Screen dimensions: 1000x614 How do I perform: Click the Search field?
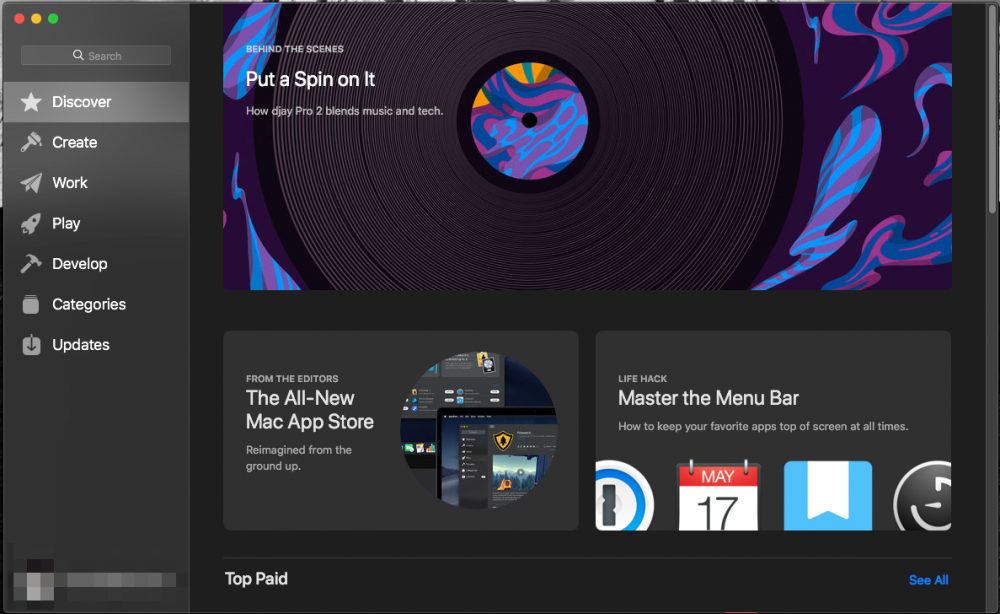pyautogui.click(x=96, y=55)
